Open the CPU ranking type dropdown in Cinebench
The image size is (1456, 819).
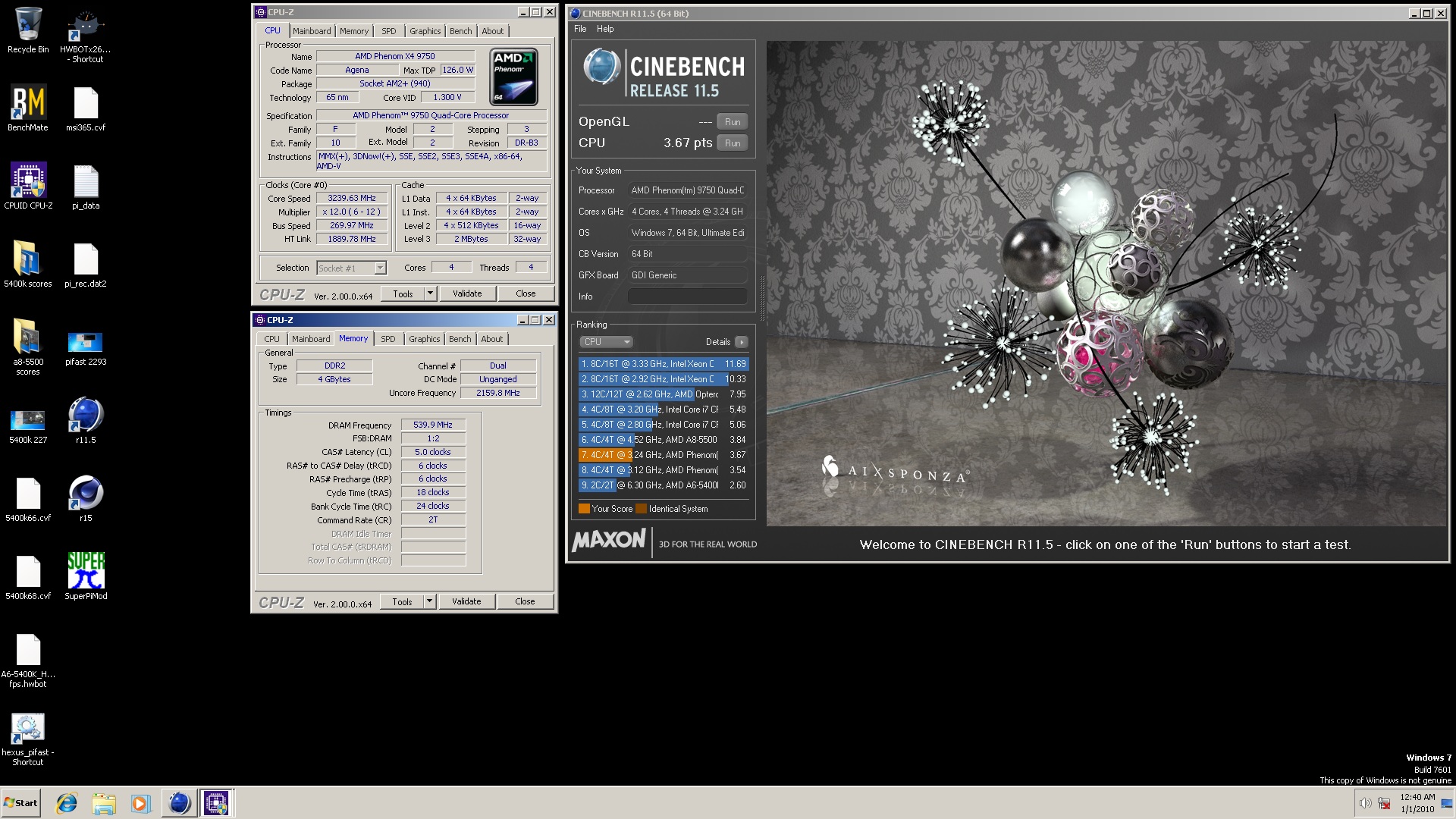(605, 342)
